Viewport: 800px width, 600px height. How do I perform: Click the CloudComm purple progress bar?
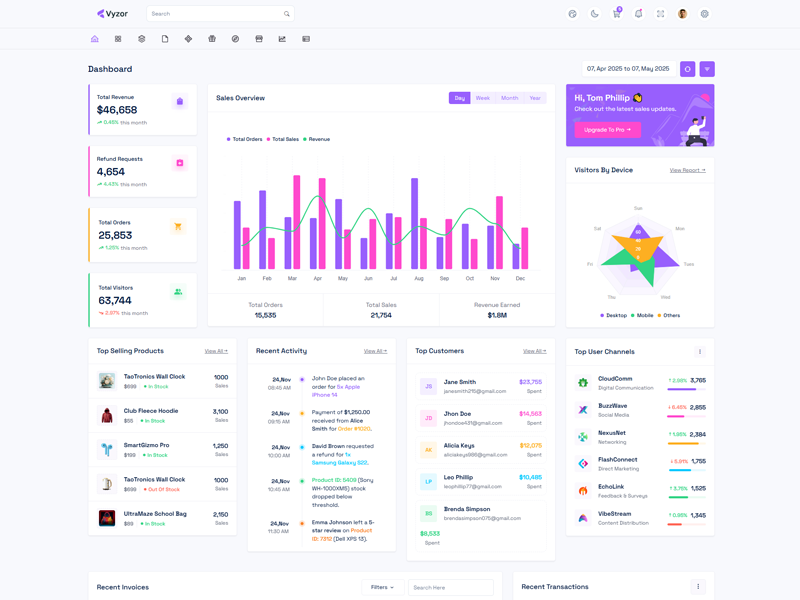click(x=682, y=389)
